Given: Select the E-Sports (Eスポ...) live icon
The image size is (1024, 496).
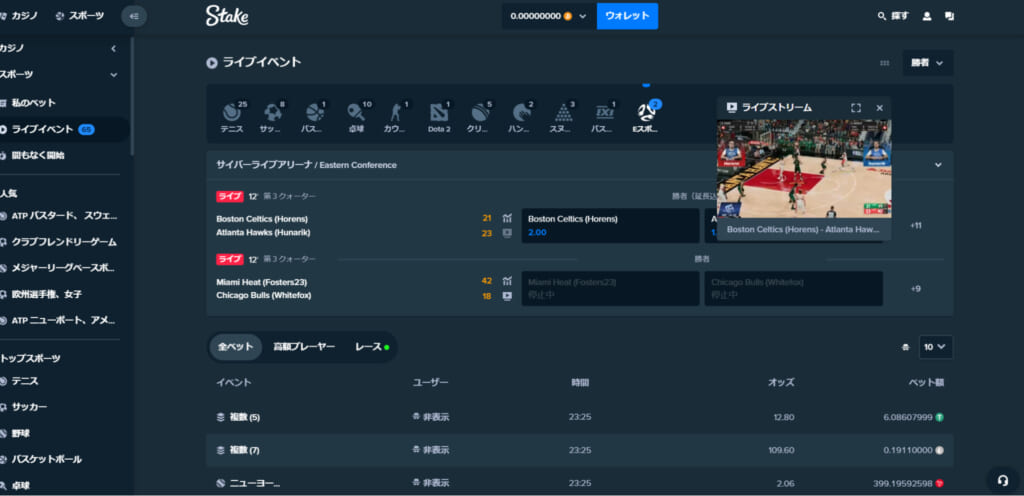Looking at the screenshot, I should (x=646, y=117).
